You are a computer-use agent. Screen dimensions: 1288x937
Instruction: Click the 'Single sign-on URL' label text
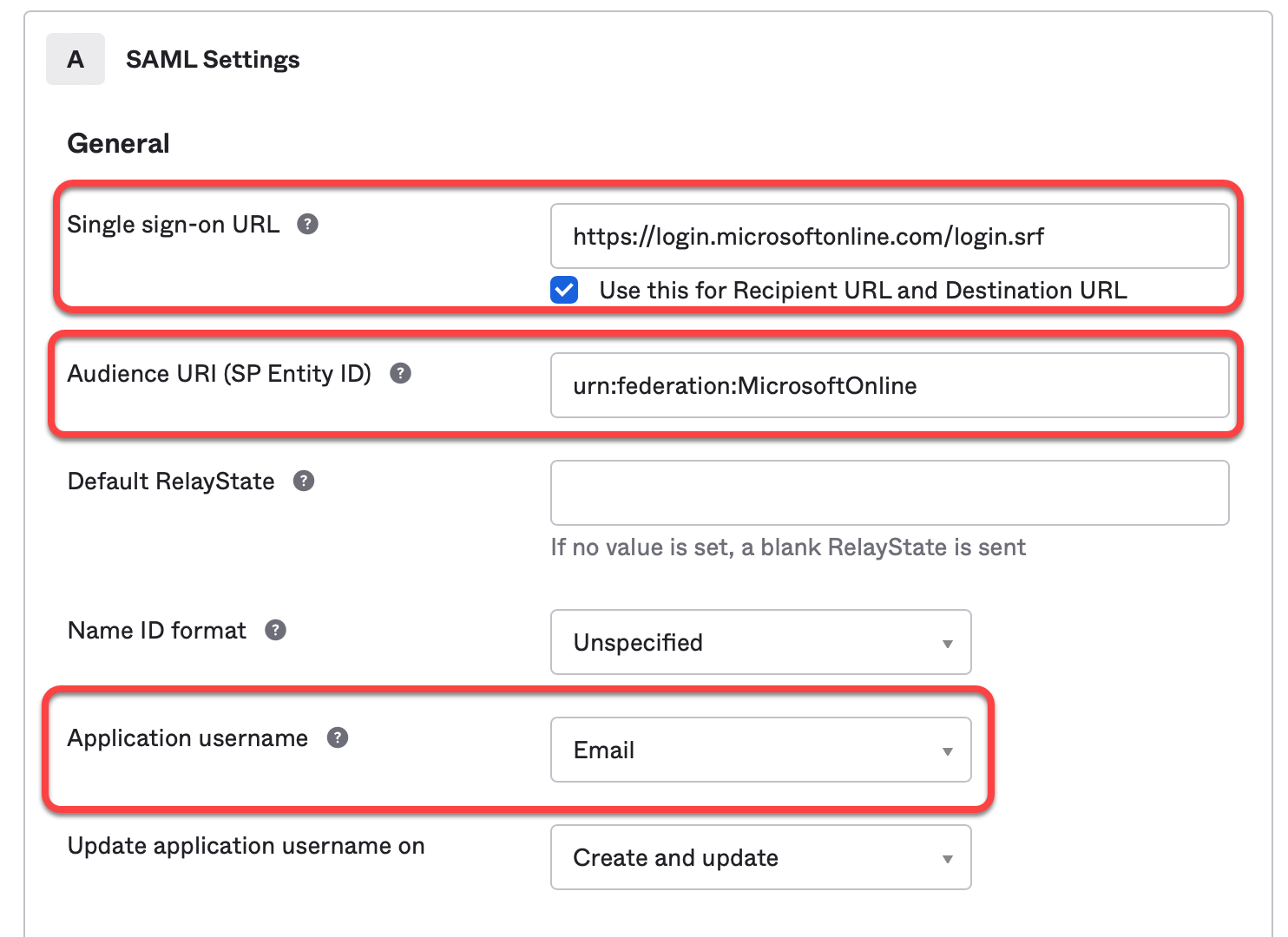click(x=174, y=225)
